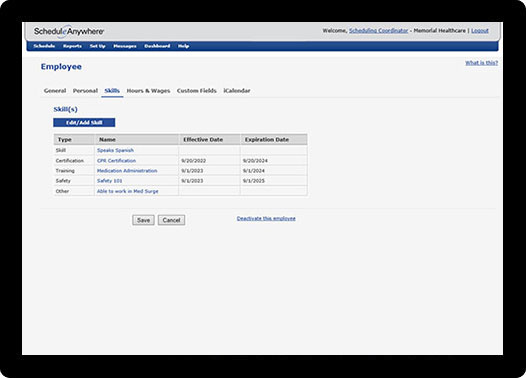Viewport: 526px width, 378px height.
Task: Click the Cancel button
Action: click(x=171, y=220)
